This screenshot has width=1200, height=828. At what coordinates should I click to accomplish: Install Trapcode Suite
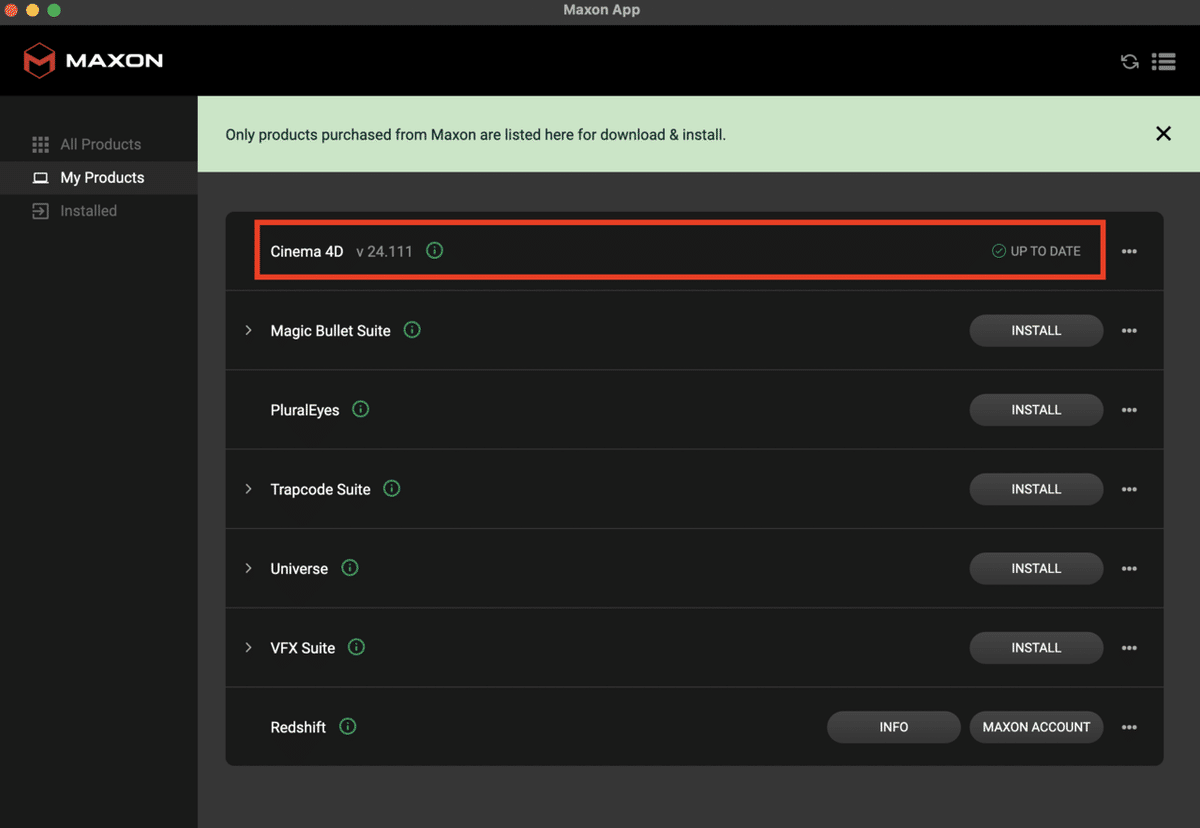1036,489
